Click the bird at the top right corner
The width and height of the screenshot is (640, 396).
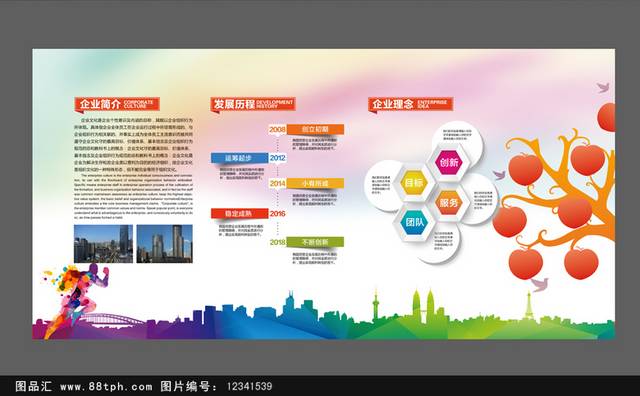point(603,87)
